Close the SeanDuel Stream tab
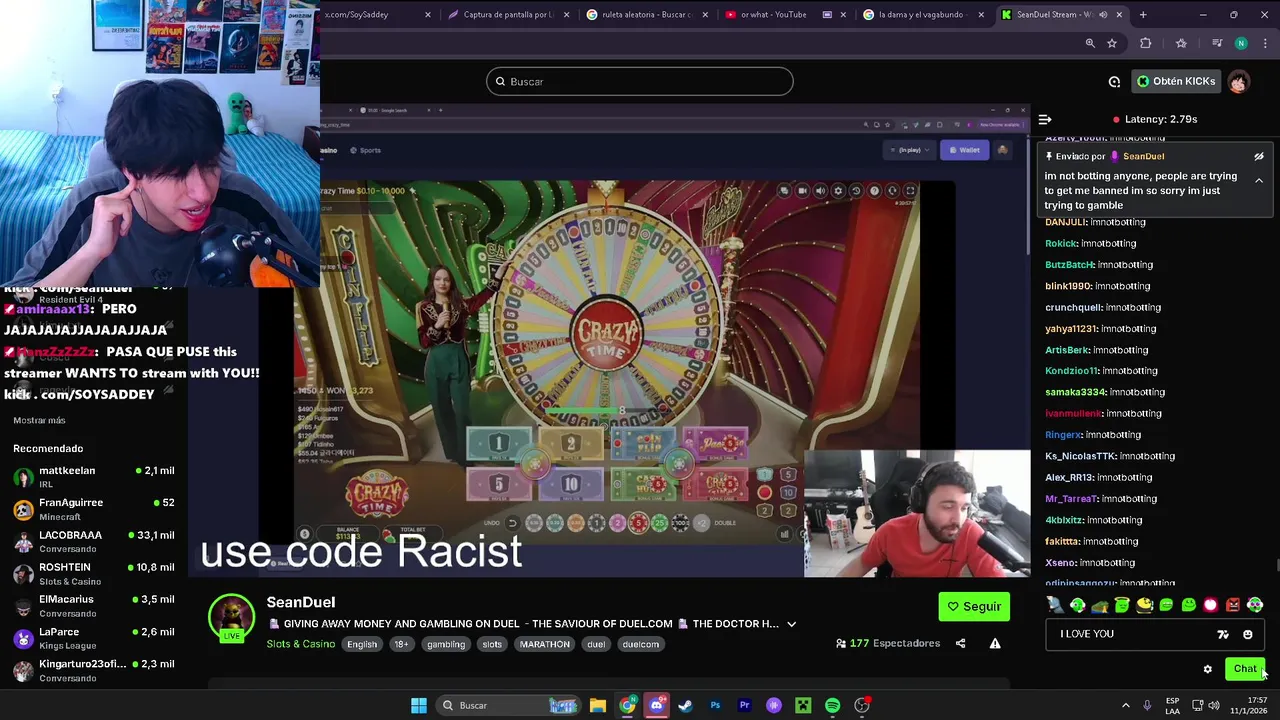1280x720 pixels. [1119, 15]
